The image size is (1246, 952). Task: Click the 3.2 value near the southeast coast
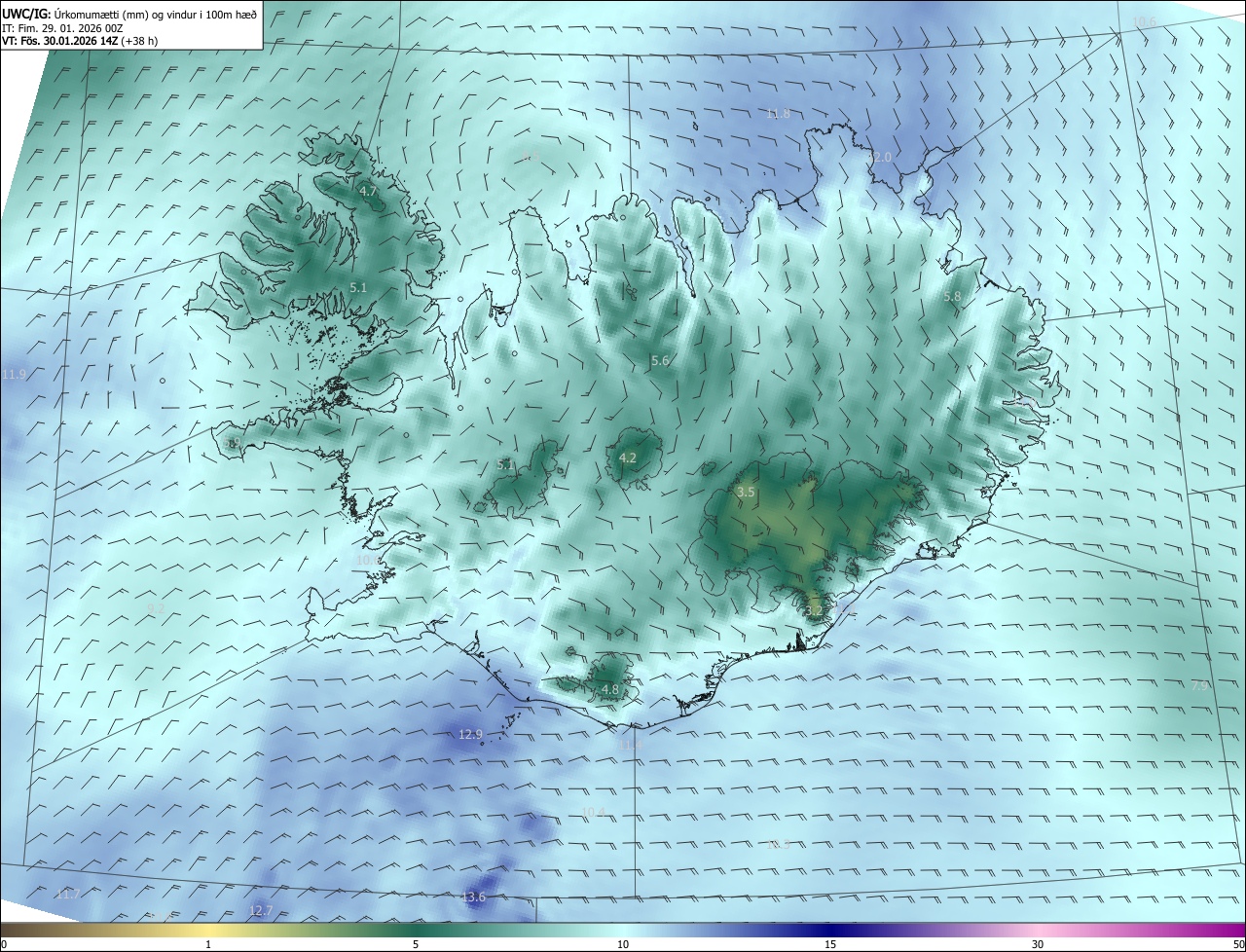pyautogui.click(x=815, y=611)
